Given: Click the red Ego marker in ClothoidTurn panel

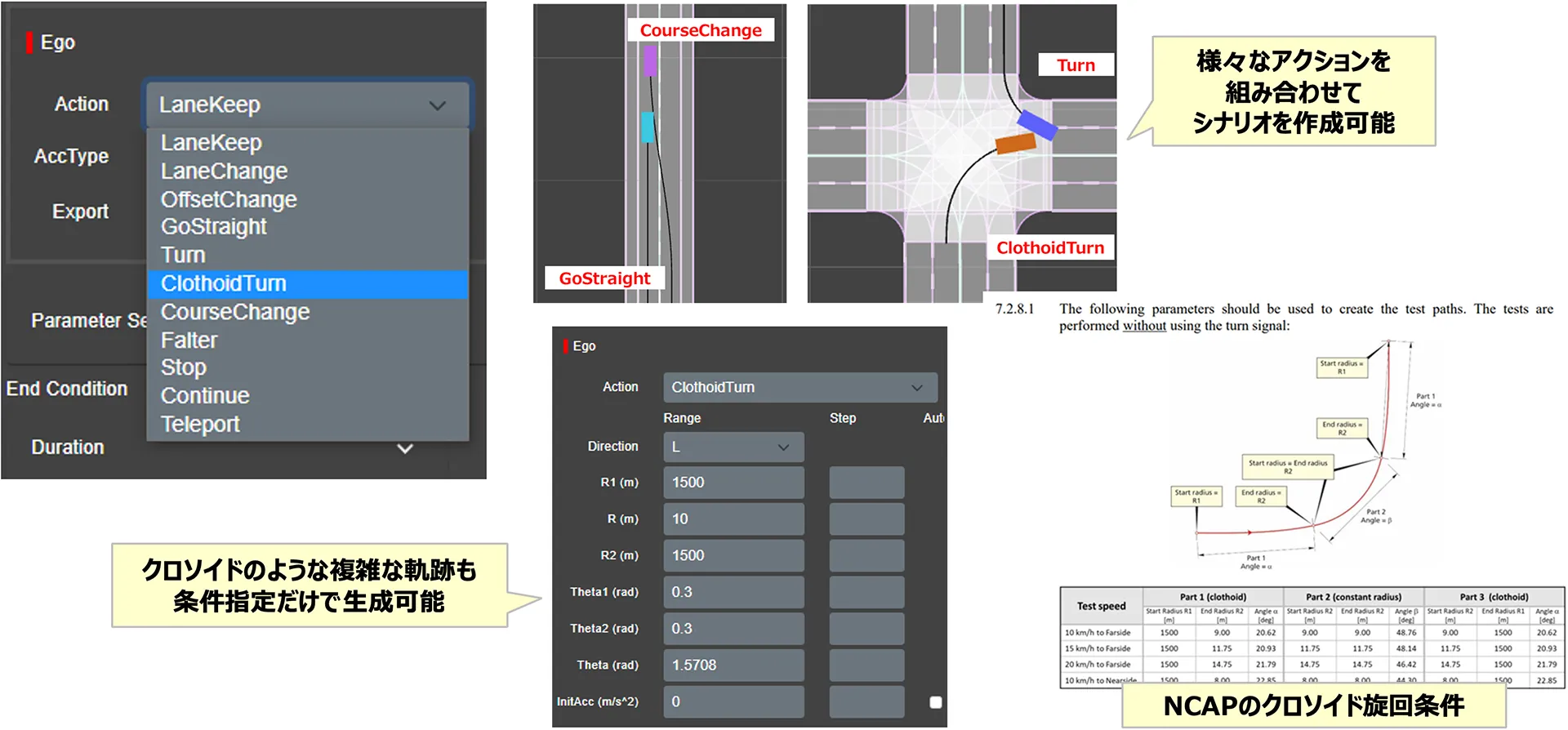Looking at the screenshot, I should (565, 346).
